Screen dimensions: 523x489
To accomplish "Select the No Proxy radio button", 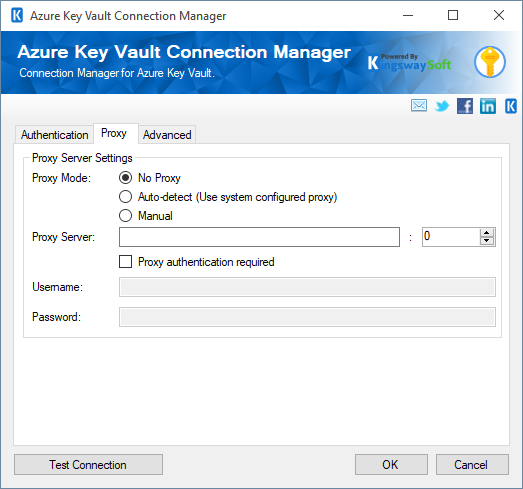I will [125, 178].
